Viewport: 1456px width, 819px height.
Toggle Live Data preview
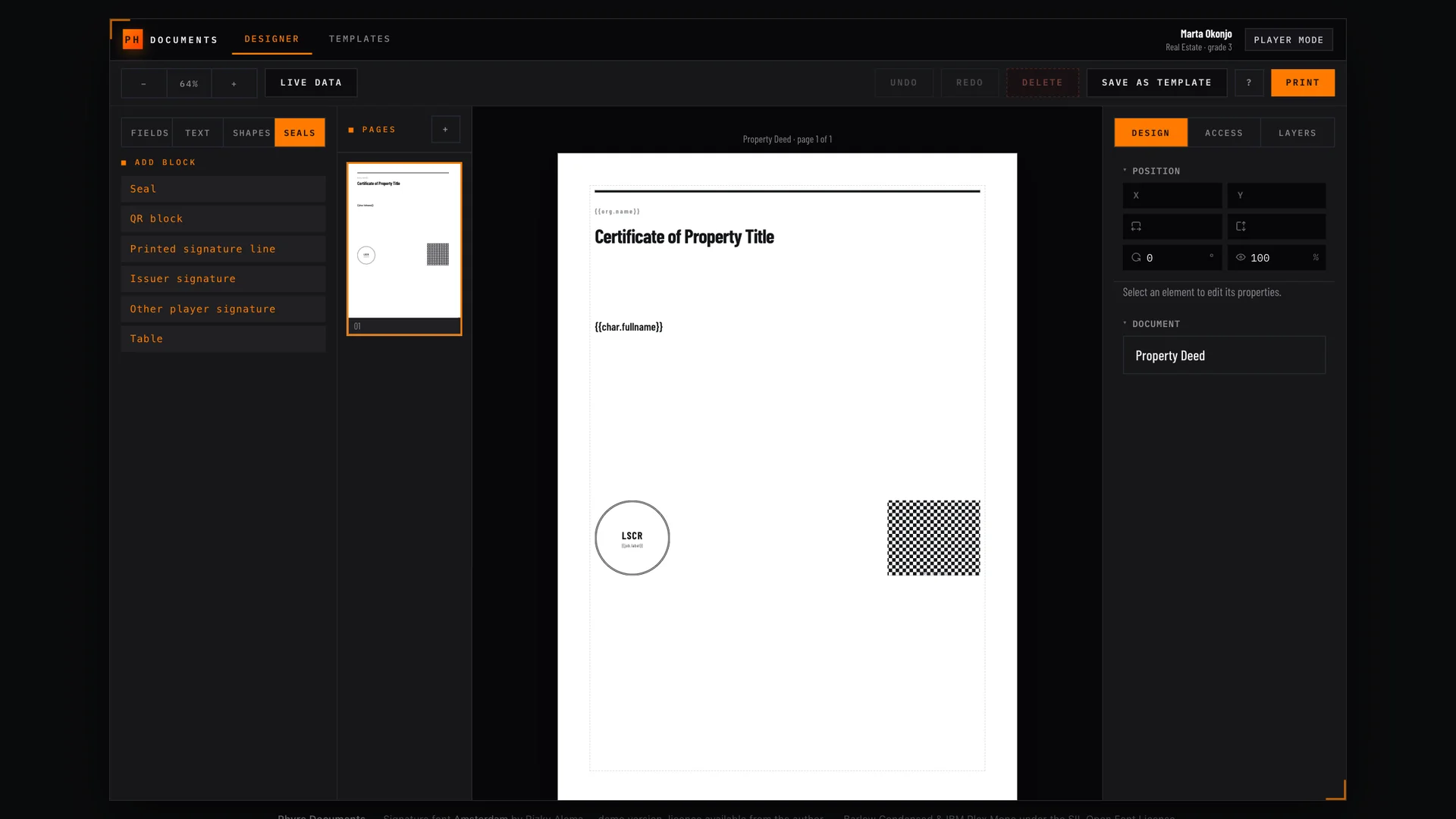click(x=311, y=83)
